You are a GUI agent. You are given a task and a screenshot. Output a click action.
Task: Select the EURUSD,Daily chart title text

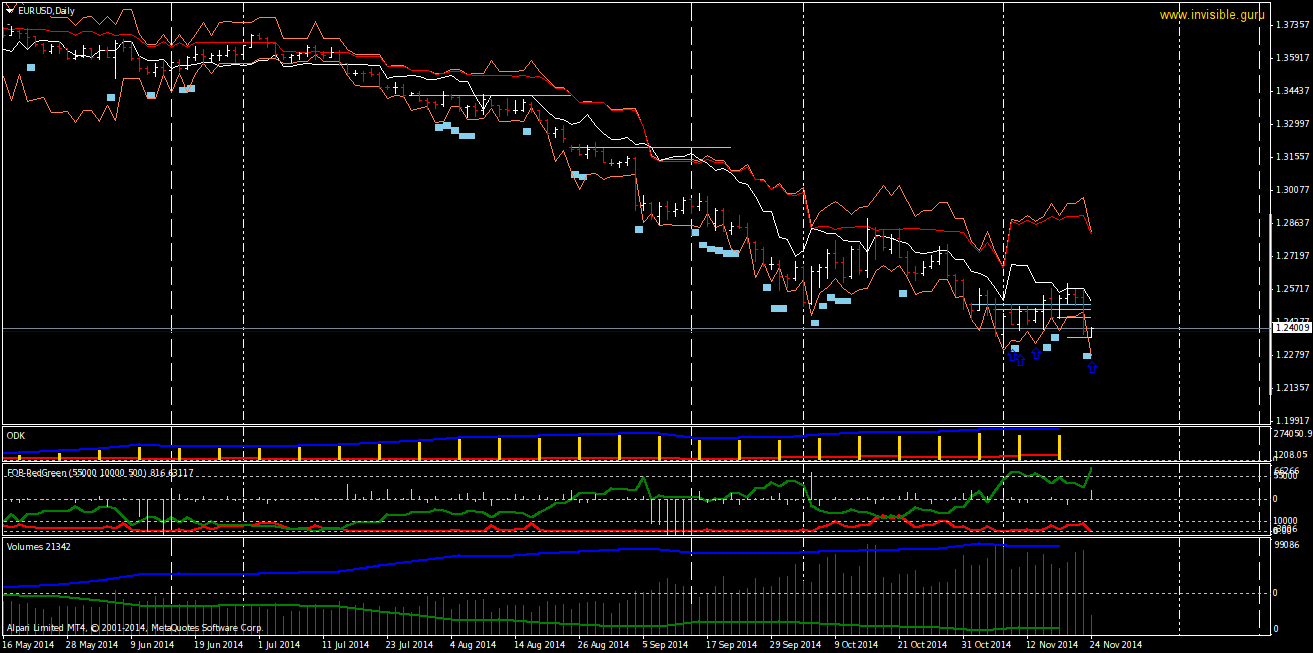point(46,10)
